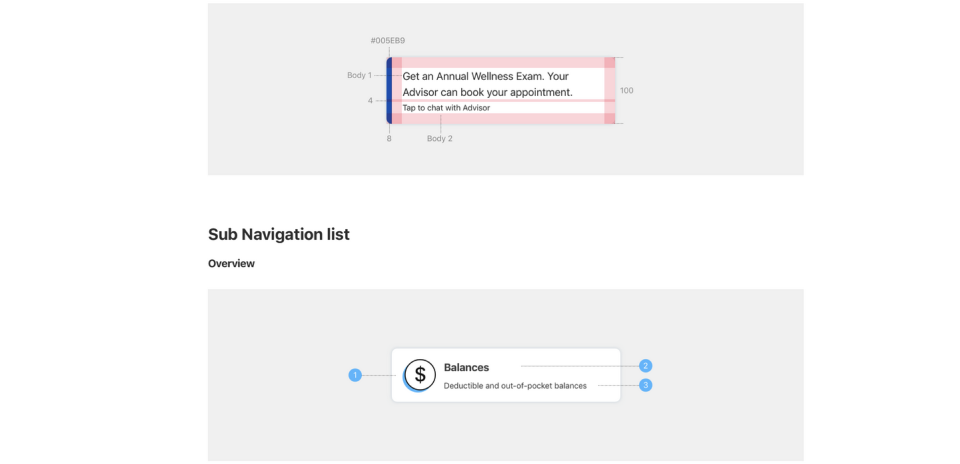Click the wellness exam card preview panel
This screenshot has width=960, height=464.
coord(506,89)
